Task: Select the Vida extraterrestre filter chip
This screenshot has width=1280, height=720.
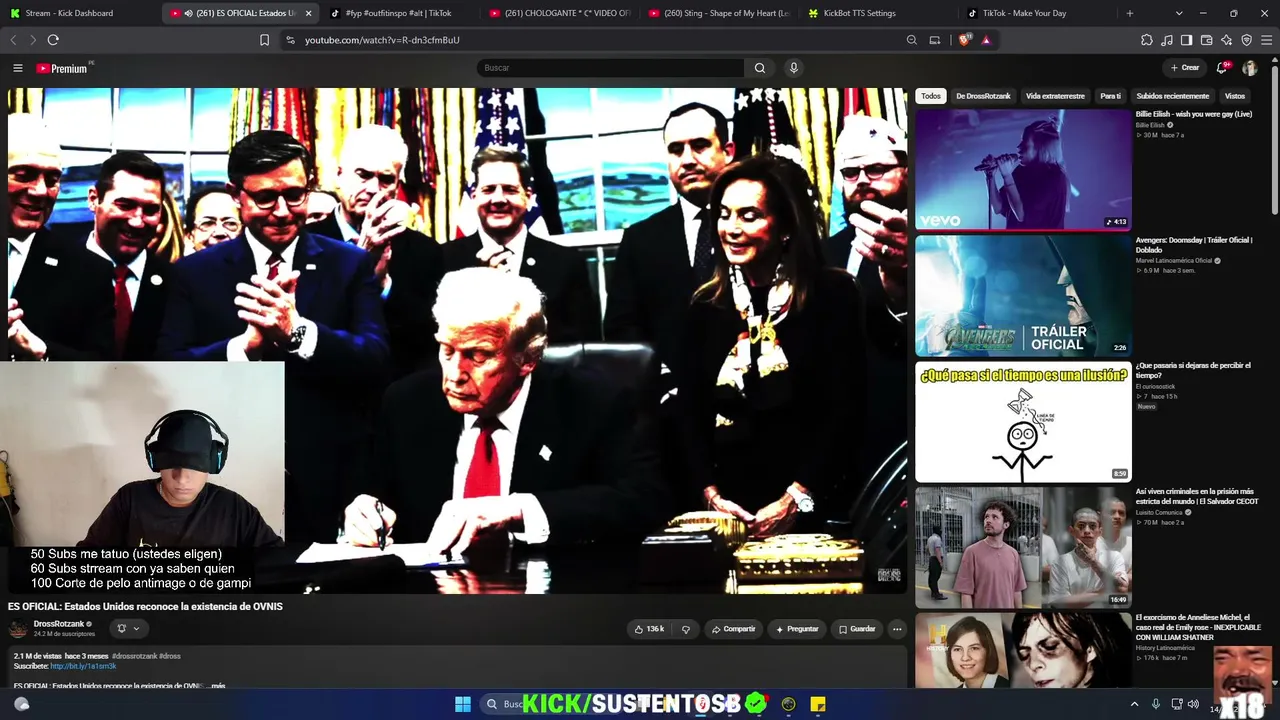Action: coord(1055,96)
